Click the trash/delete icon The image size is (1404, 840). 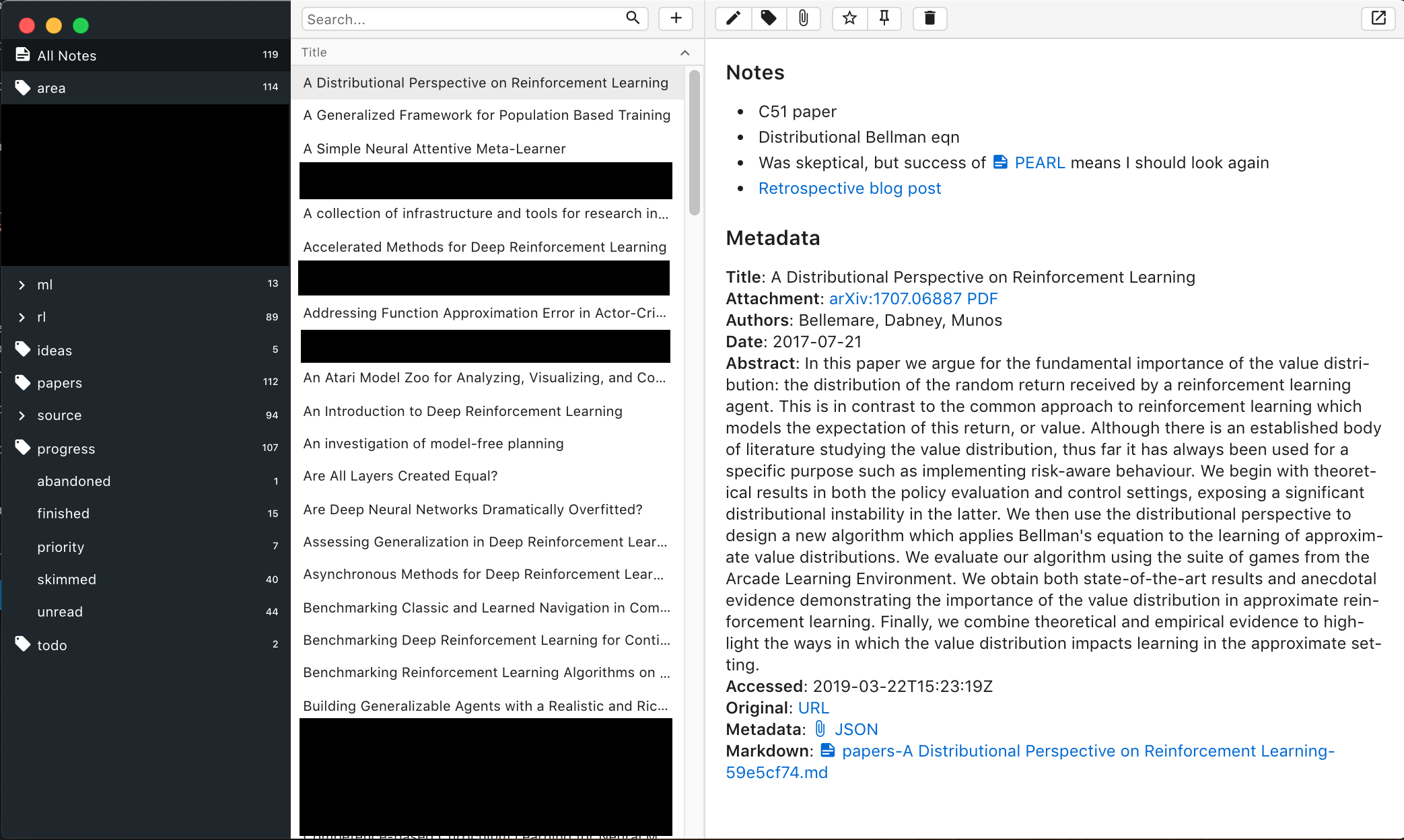(x=930, y=18)
